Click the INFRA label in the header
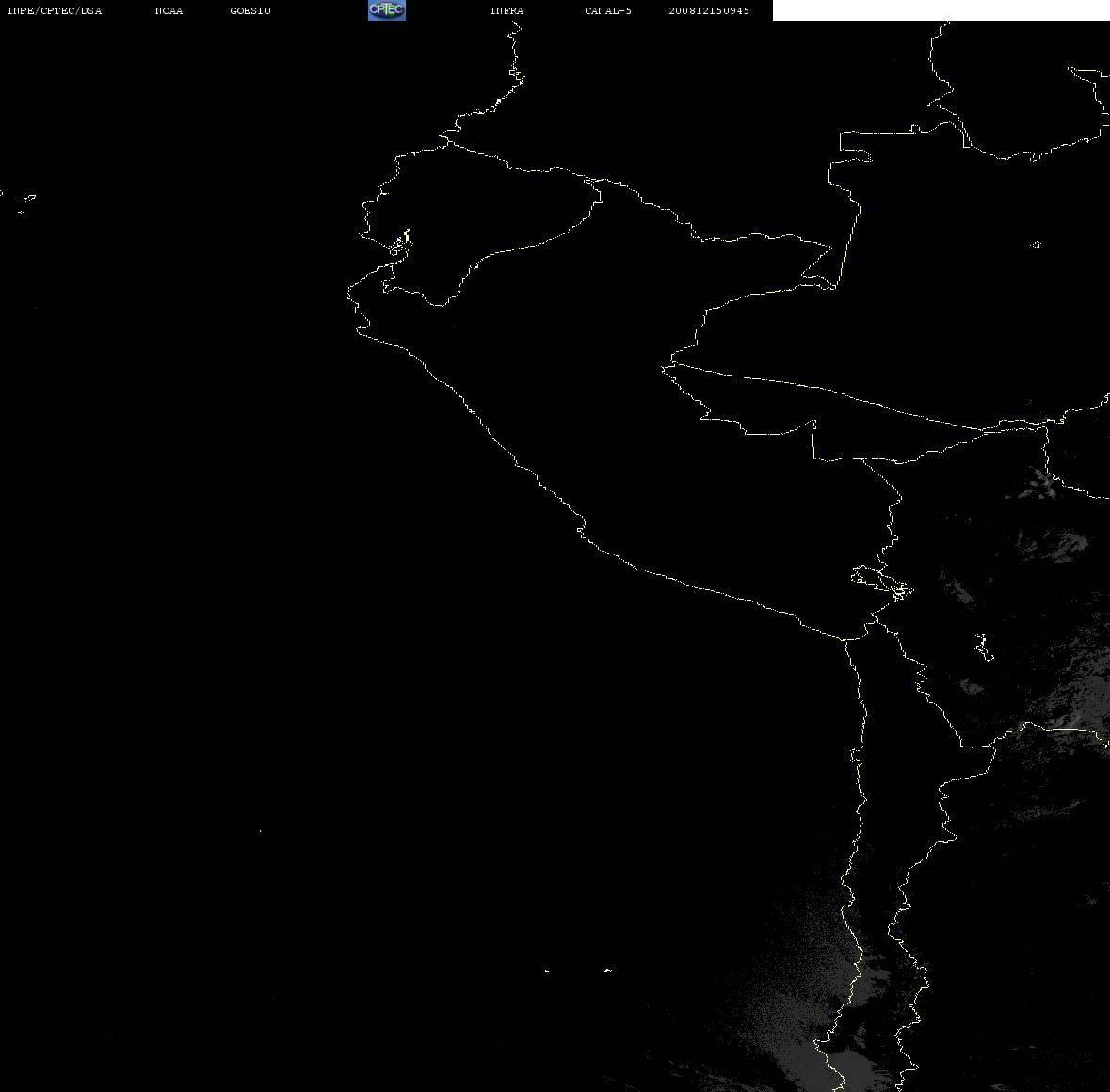Viewport: 1110px width, 1092px height. point(507,10)
